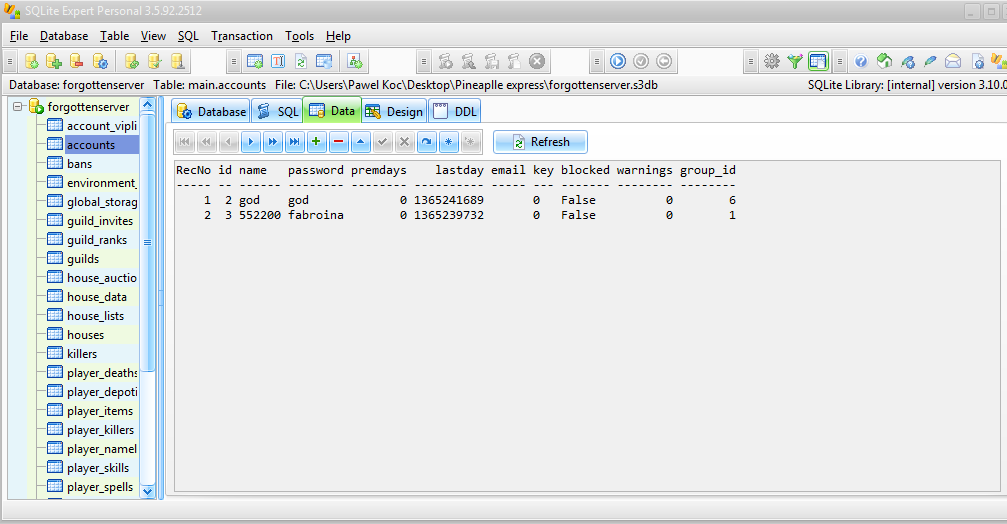Select the guilds table

pos(83,259)
